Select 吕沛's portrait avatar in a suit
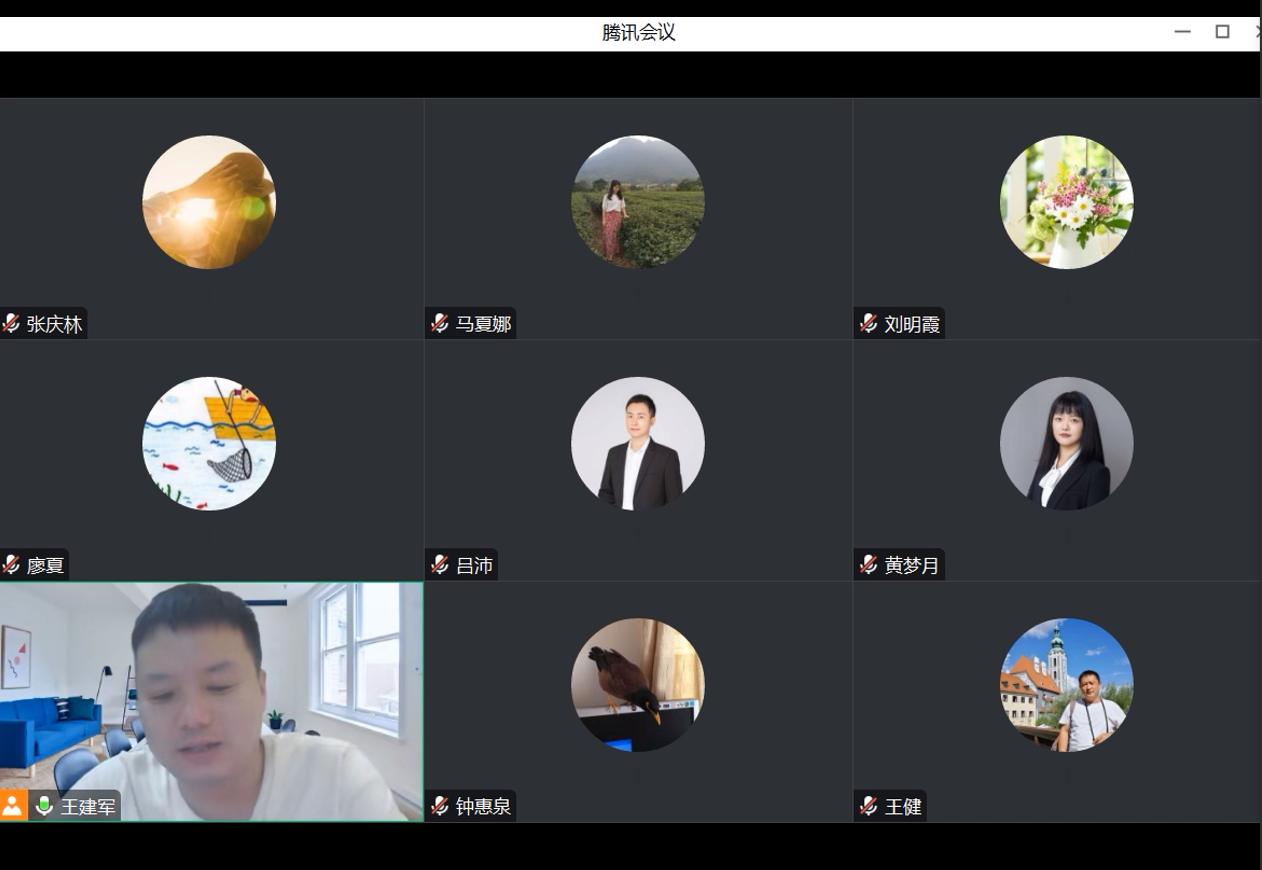This screenshot has width=1262, height=870. tap(638, 443)
